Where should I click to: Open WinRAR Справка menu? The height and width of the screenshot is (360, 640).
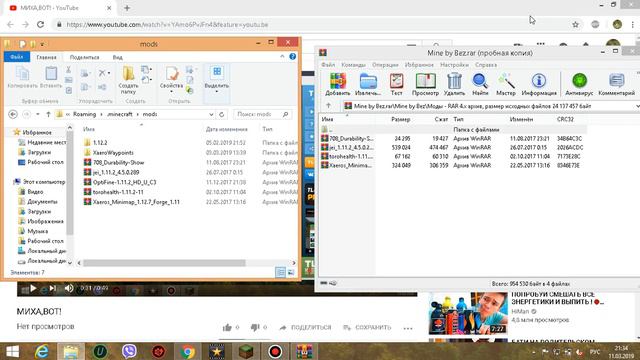[x=486, y=65]
